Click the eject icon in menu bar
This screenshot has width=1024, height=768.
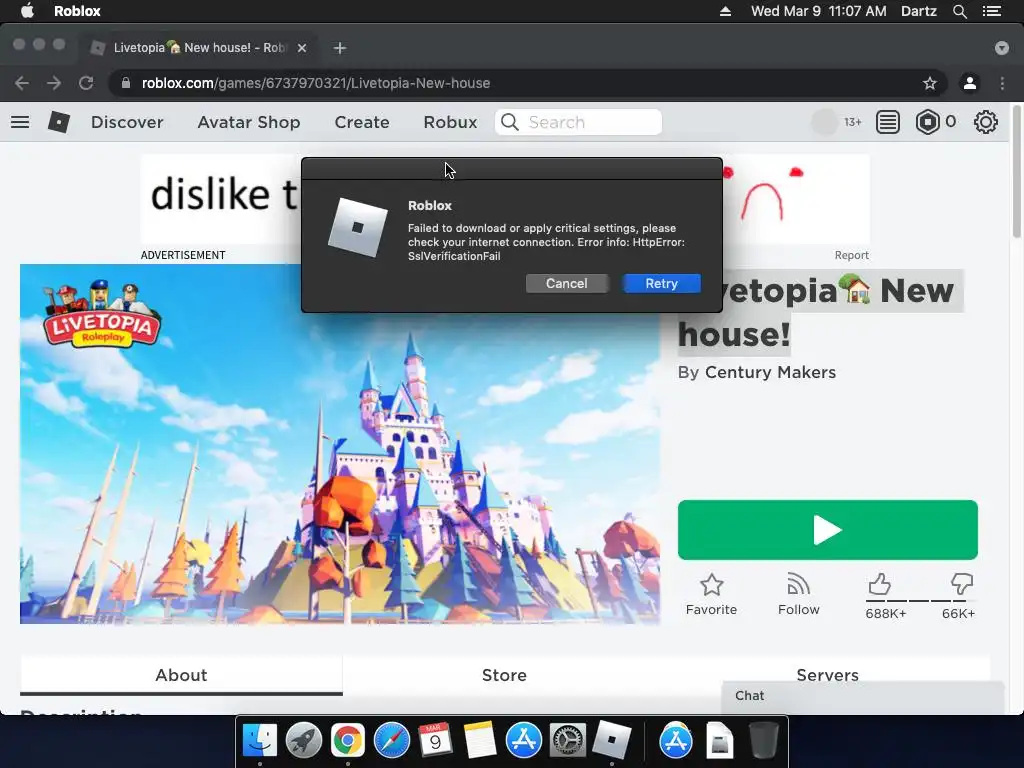pos(725,11)
